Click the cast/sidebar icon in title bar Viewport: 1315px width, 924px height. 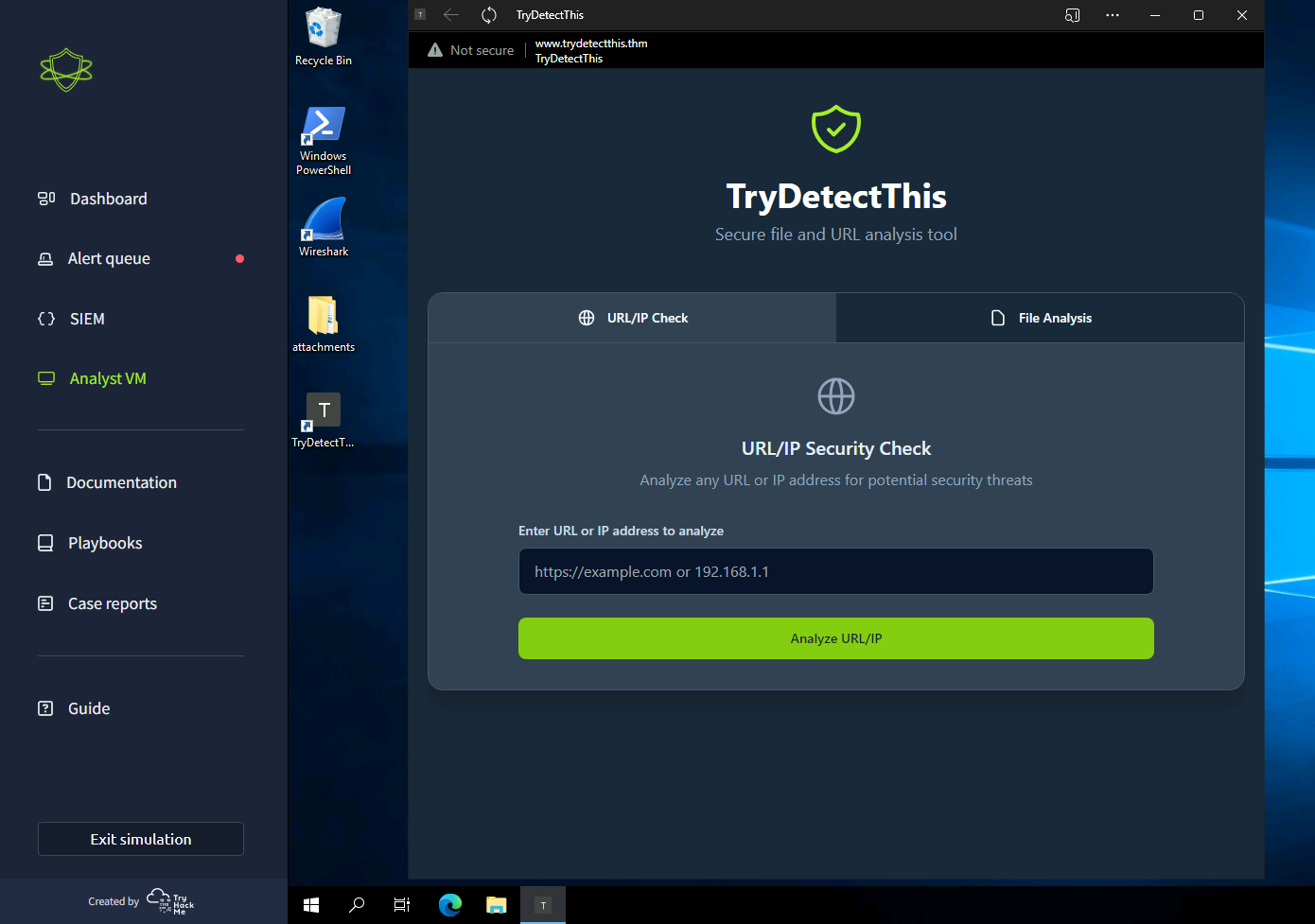[1072, 15]
